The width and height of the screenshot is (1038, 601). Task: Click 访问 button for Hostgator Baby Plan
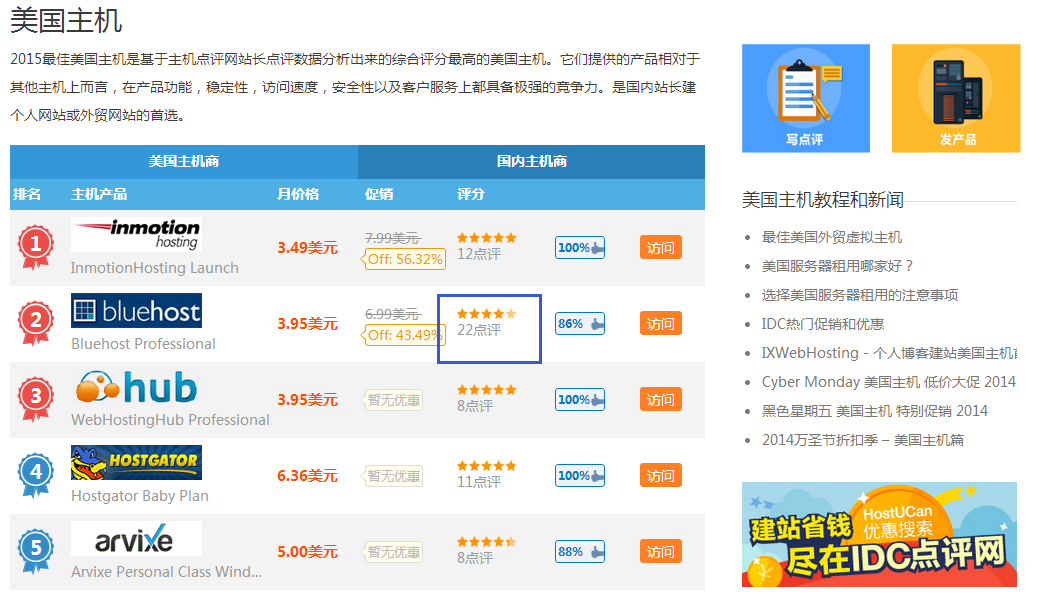(661, 476)
